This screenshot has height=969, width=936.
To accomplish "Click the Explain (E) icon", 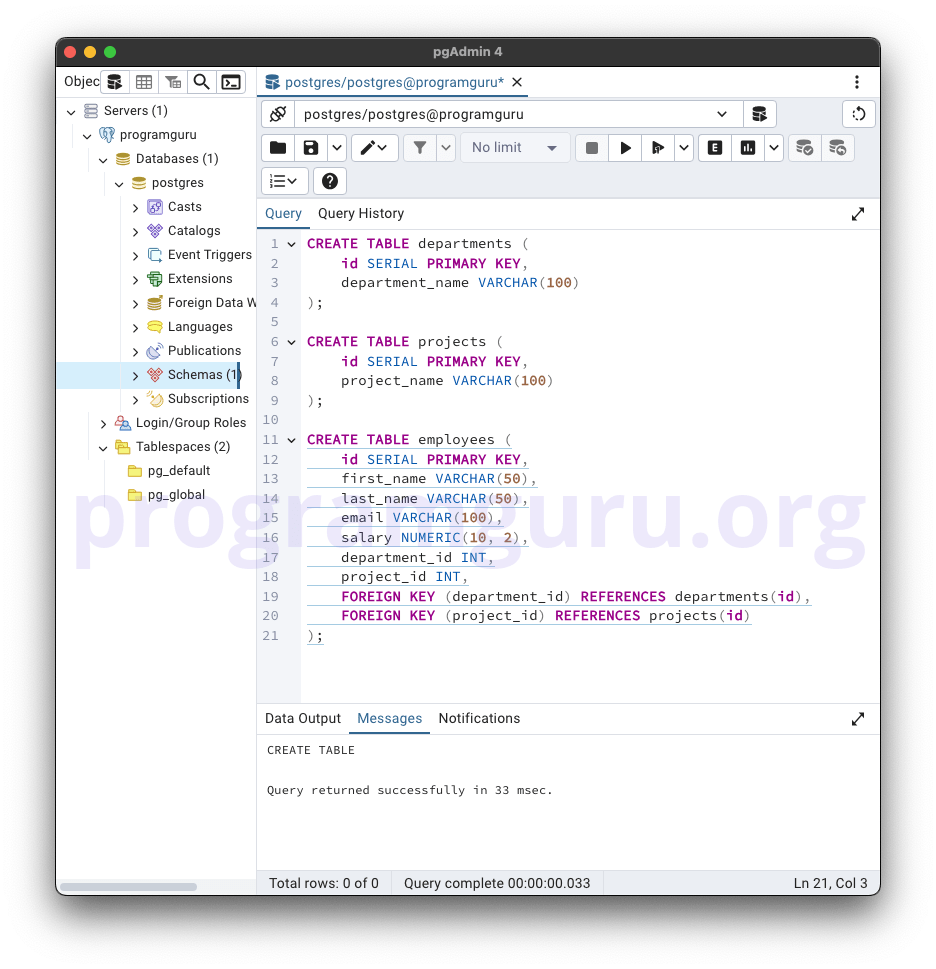I will point(715,148).
